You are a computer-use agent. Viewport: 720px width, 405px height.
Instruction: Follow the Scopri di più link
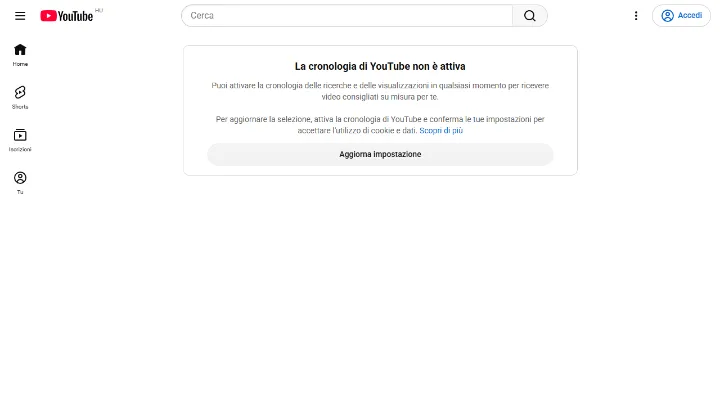[441, 130]
